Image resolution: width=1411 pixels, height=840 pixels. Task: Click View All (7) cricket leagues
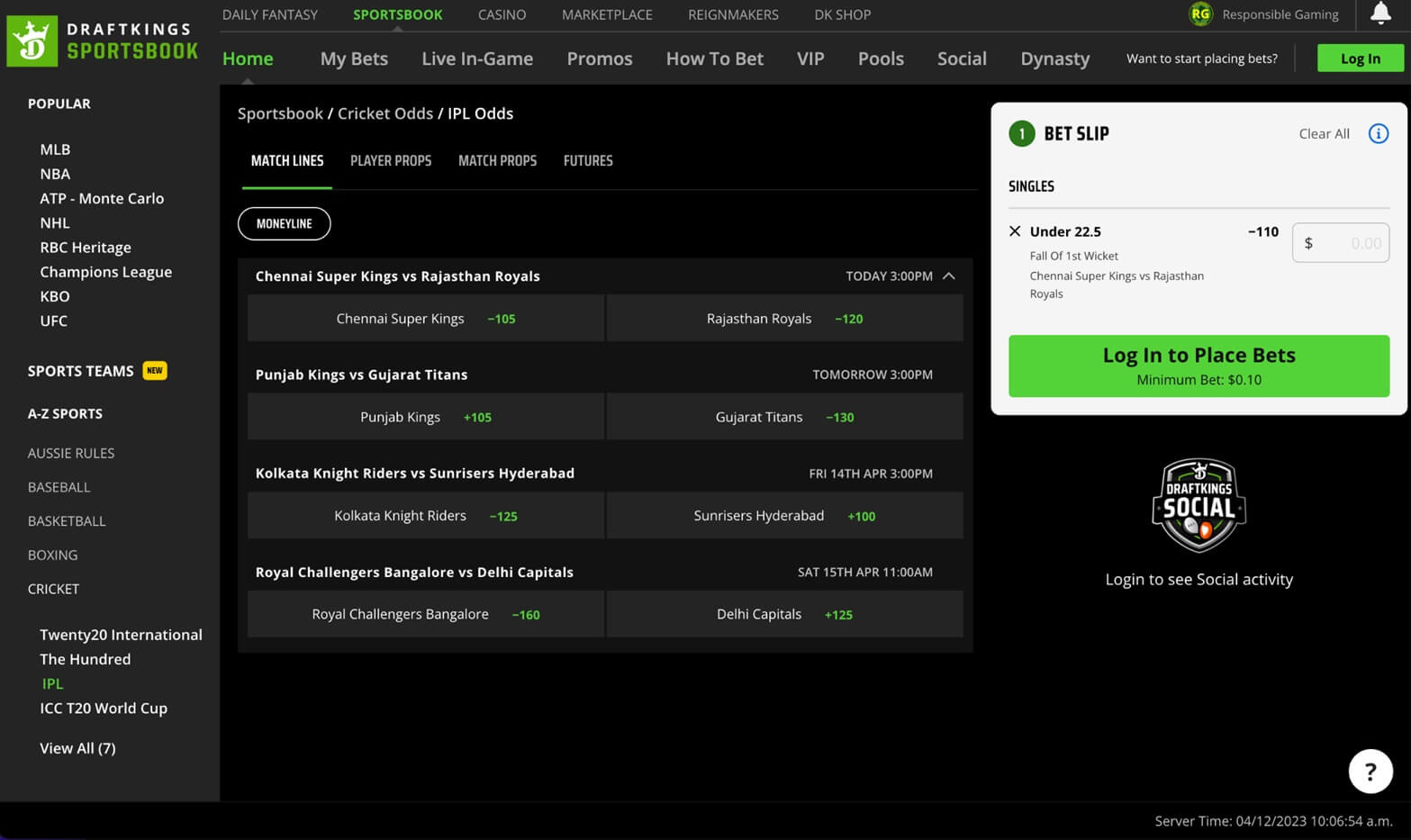point(77,748)
